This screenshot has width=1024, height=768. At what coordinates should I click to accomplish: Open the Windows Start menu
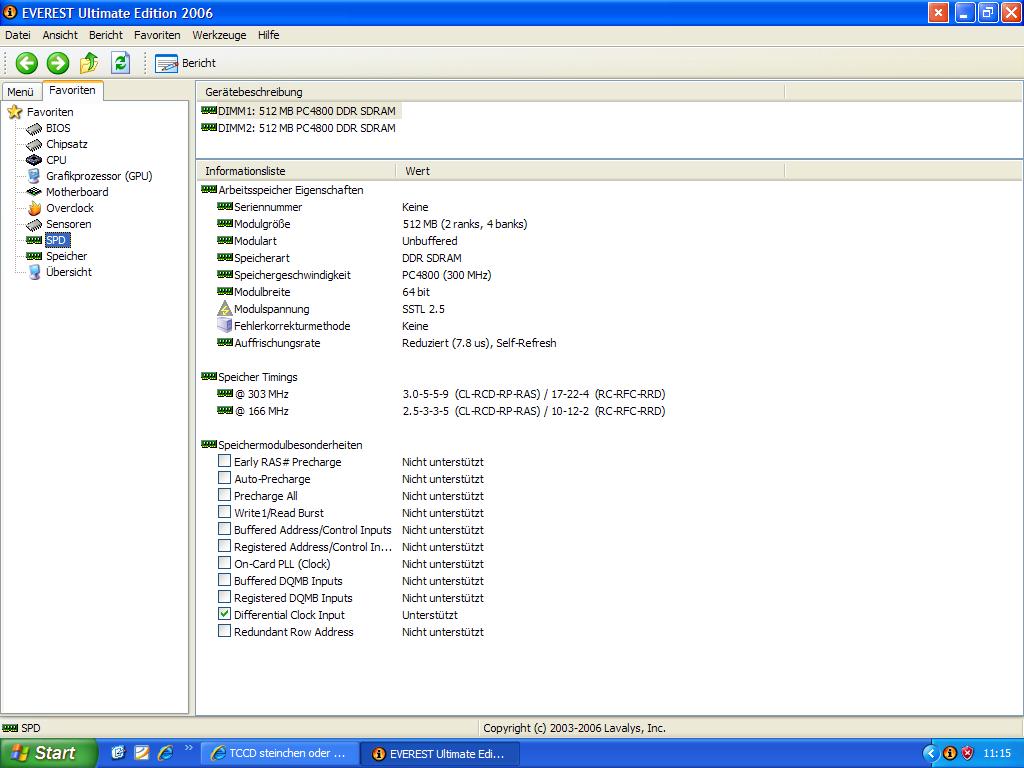click(48, 753)
